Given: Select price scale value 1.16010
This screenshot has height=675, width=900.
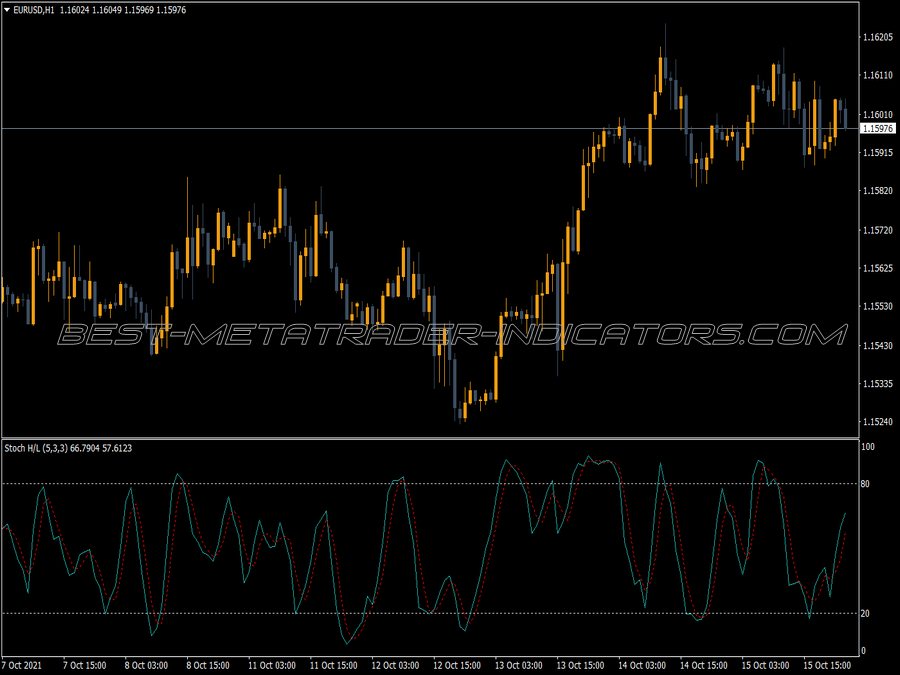Looking at the screenshot, I should click(x=878, y=115).
